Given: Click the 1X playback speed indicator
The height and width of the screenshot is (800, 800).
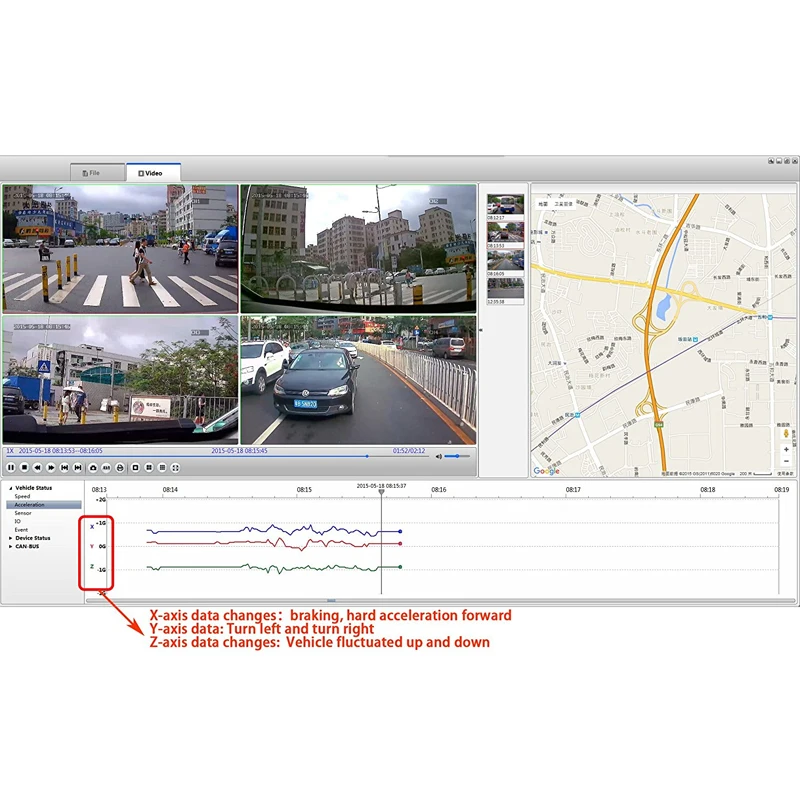Looking at the screenshot, I should click(x=10, y=451).
